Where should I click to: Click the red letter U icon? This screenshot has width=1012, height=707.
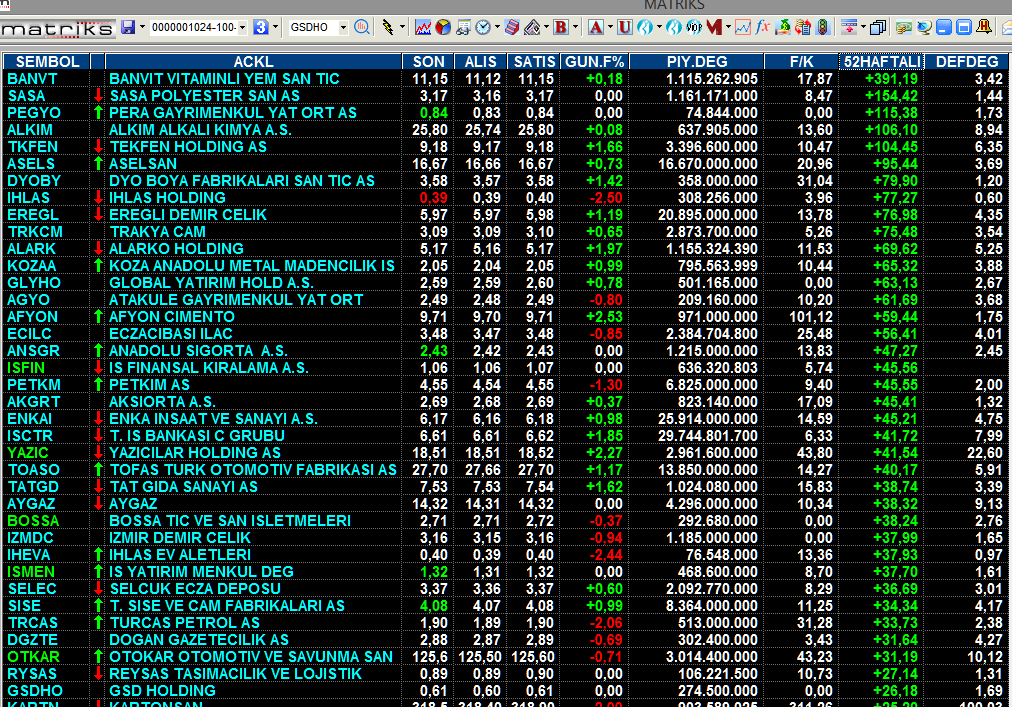625,27
